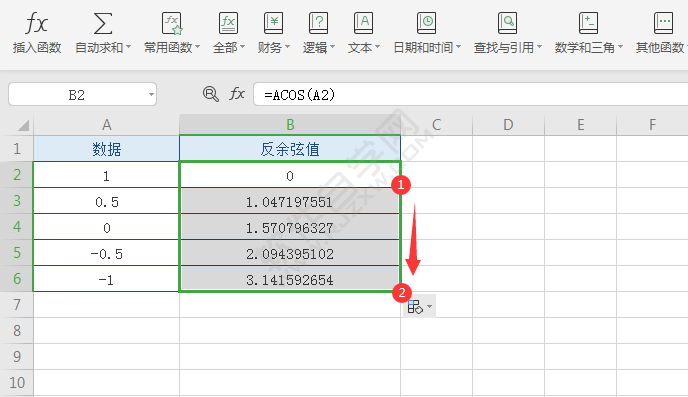Open Other Functions (其他函数) icon

[663, 24]
